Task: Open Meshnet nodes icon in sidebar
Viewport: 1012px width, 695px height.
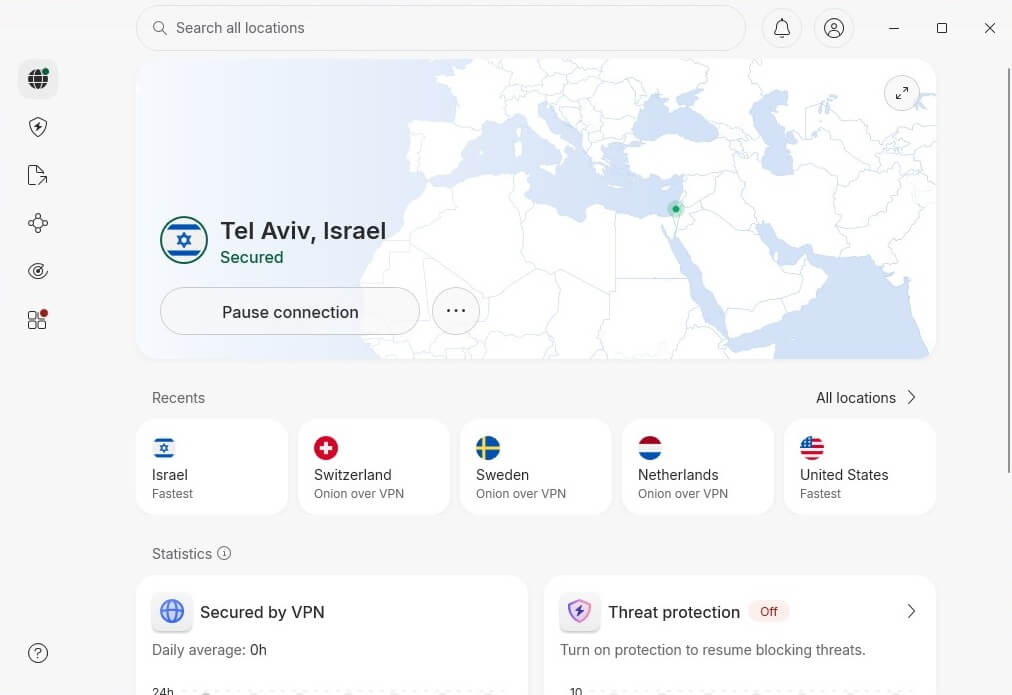Action: 38,223
